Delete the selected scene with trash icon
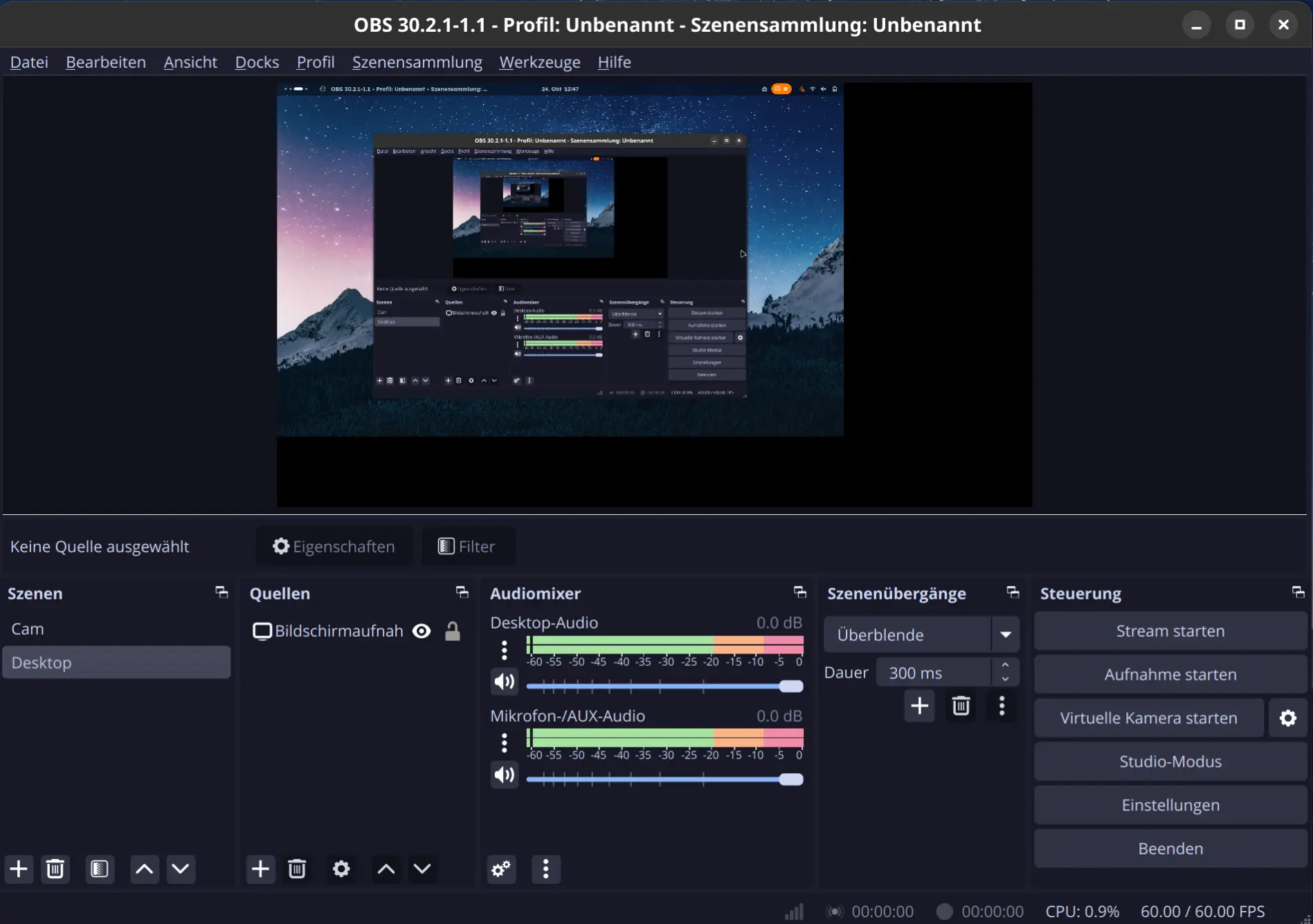 coord(55,869)
